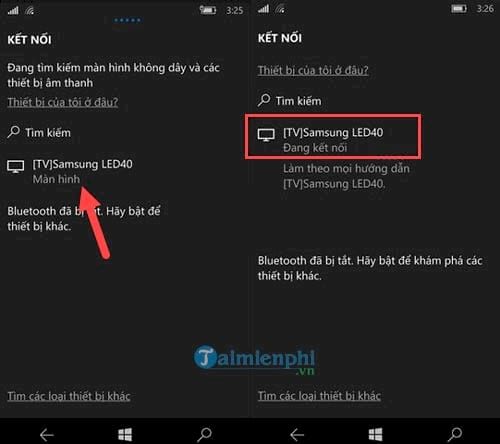The height and width of the screenshot is (444, 500).
Task: Open 'Thiết bị của tôi ở đâu?' link on left
Action: click(x=63, y=102)
